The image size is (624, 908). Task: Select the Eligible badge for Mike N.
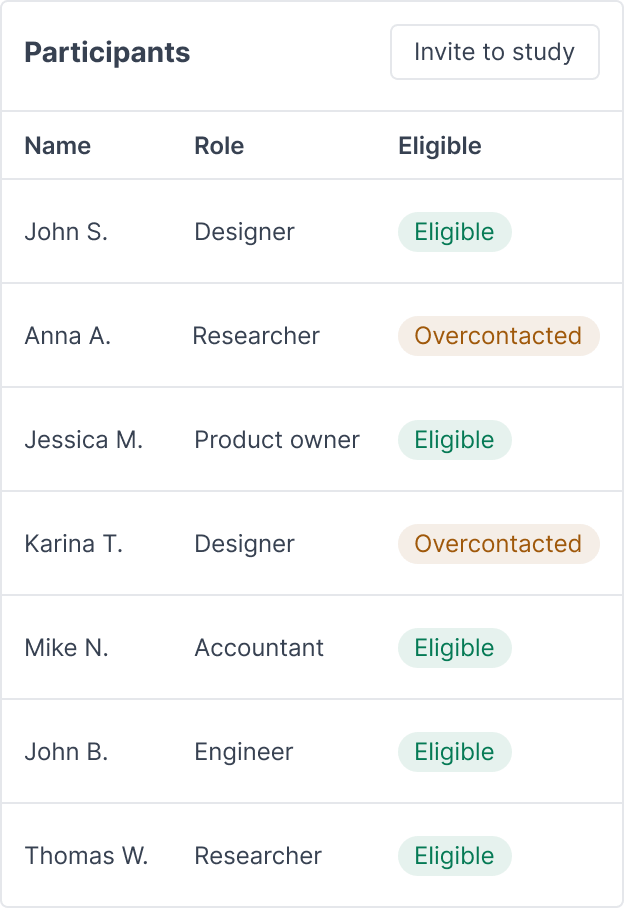coord(455,648)
